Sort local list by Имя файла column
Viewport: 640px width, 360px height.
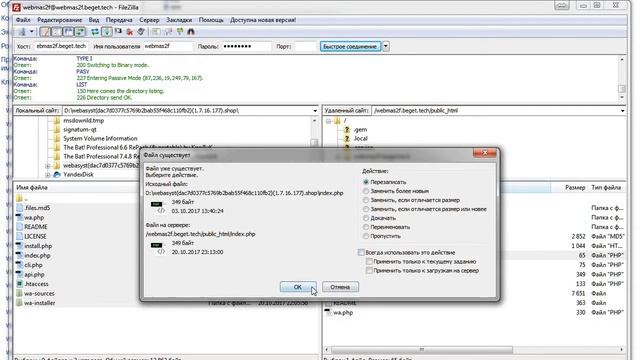coord(32,187)
